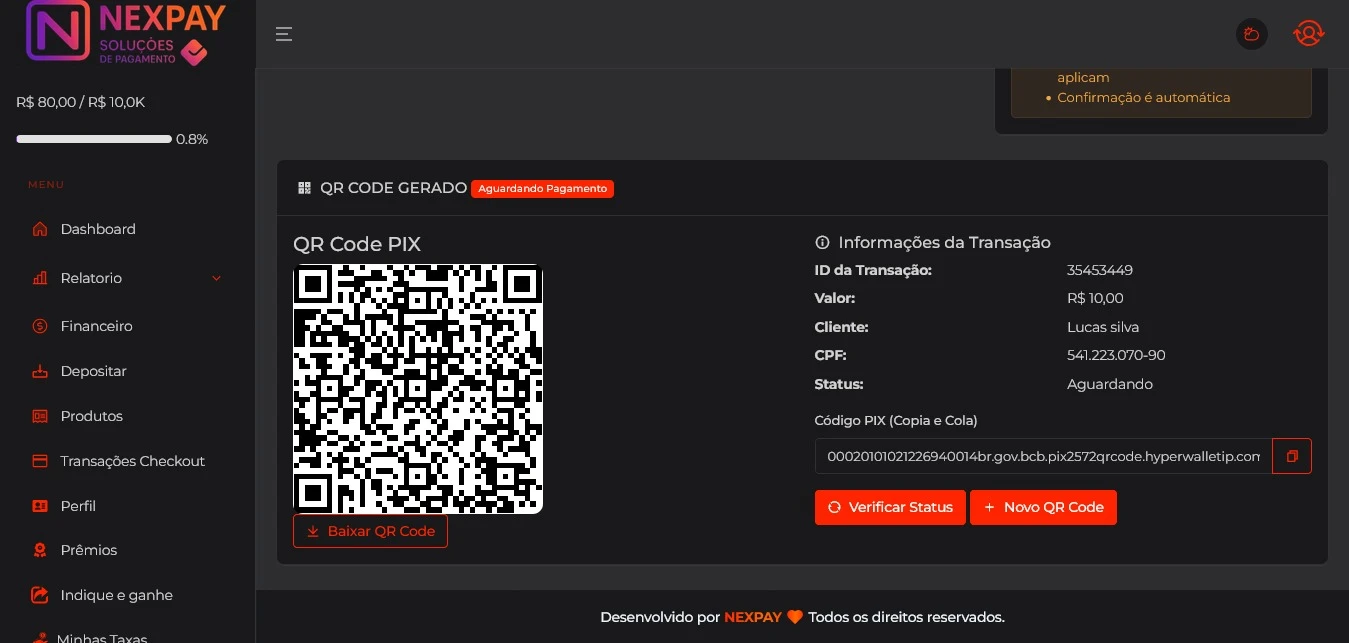Open the Relatorio menu item

click(91, 278)
